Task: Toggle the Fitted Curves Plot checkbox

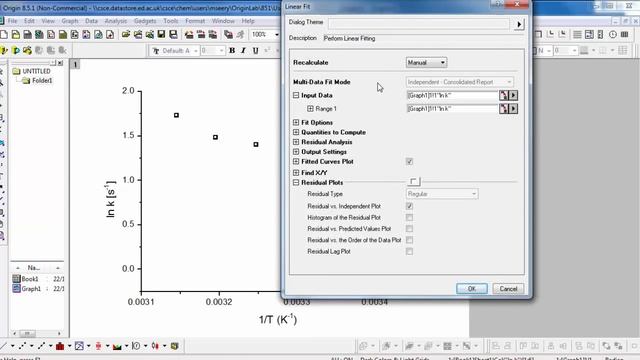Action: (409, 162)
